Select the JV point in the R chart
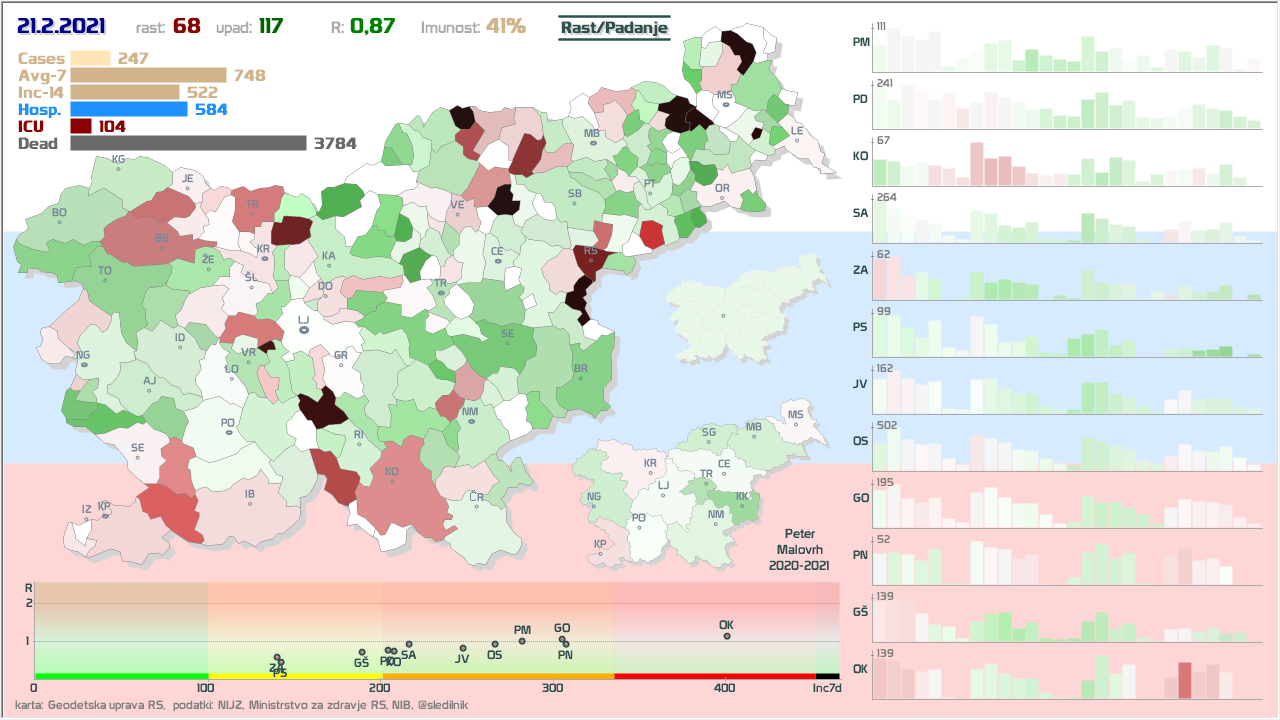1280x720 pixels. pos(462,648)
